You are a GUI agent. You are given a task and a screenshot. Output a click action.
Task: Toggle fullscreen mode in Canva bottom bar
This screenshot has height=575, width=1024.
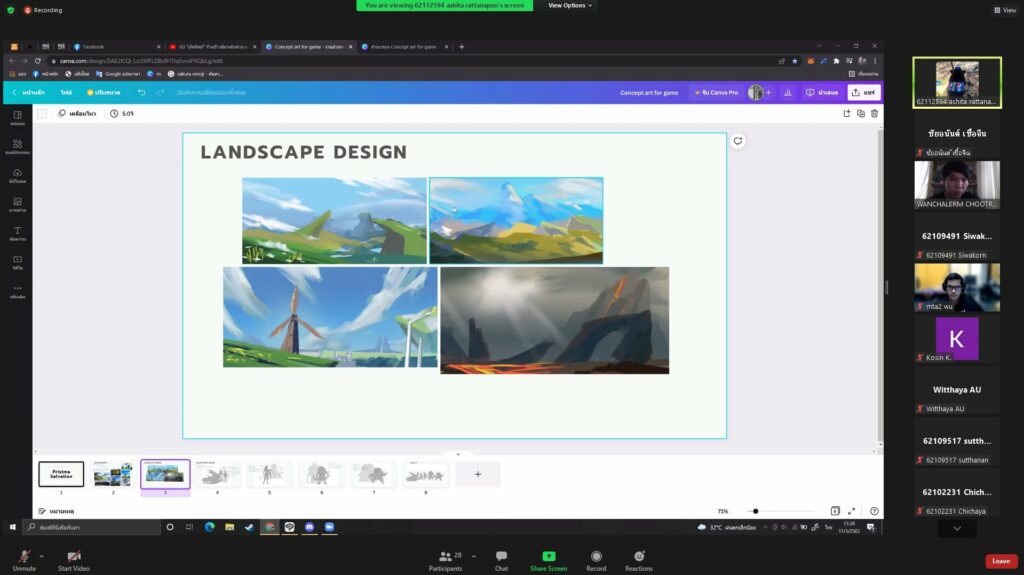pyautogui.click(x=852, y=511)
